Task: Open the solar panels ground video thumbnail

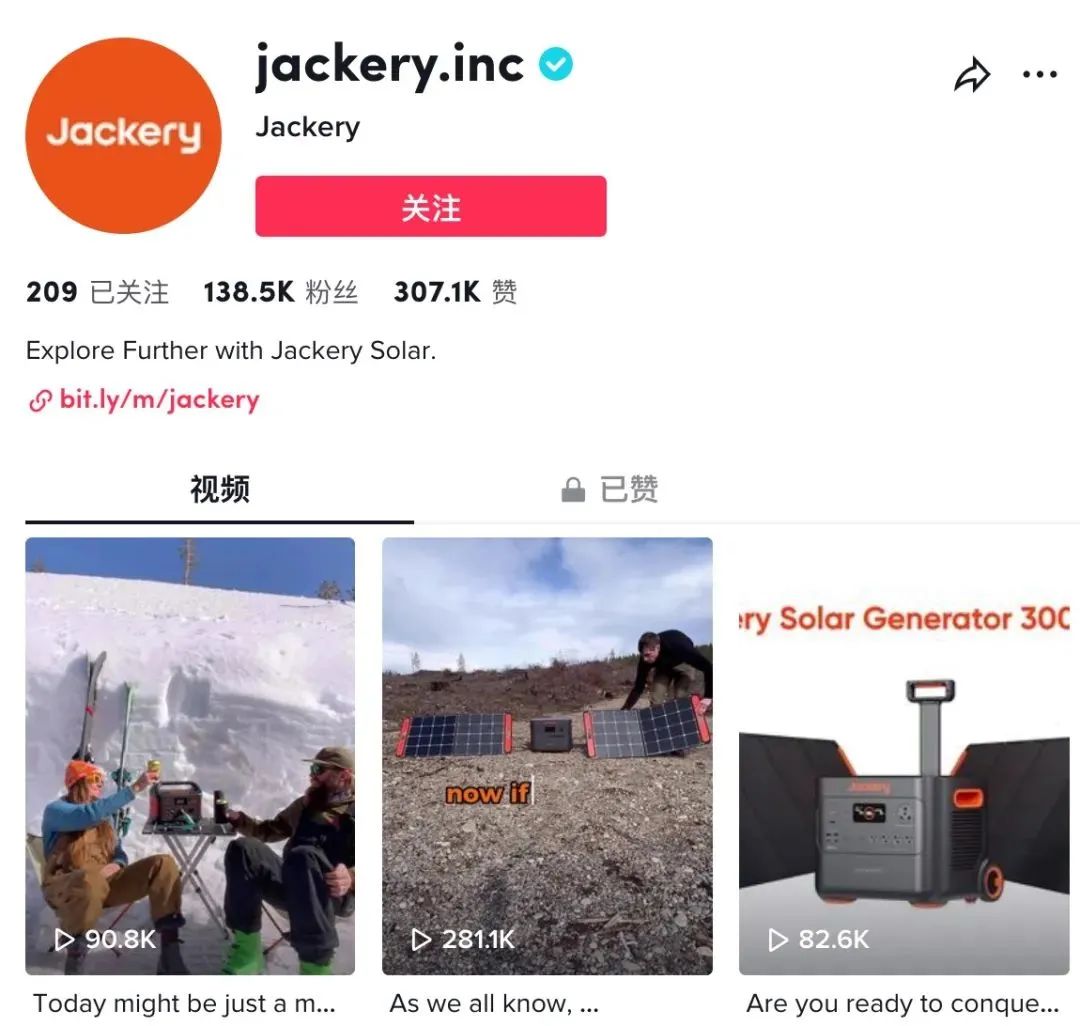Action: point(547,756)
